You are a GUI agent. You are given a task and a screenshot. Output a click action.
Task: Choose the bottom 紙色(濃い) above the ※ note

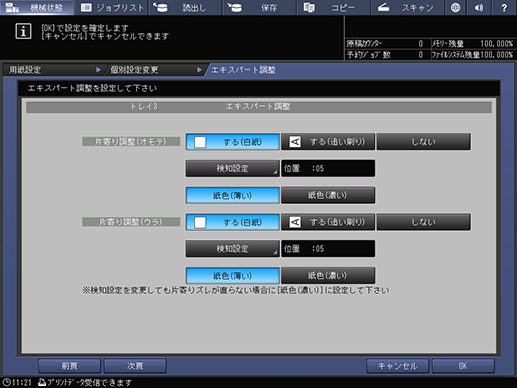pos(328,276)
